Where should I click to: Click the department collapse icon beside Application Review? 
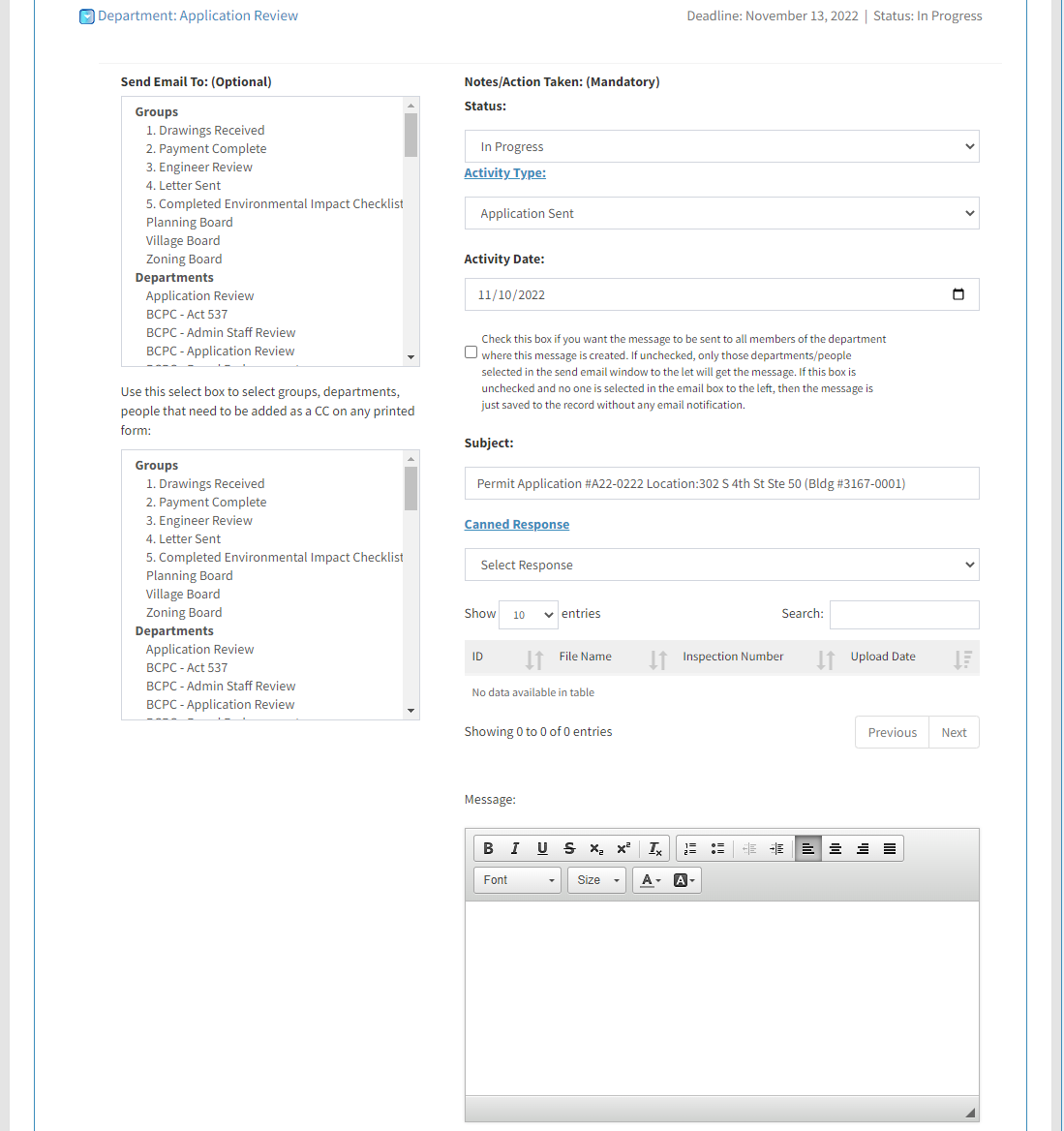click(86, 15)
